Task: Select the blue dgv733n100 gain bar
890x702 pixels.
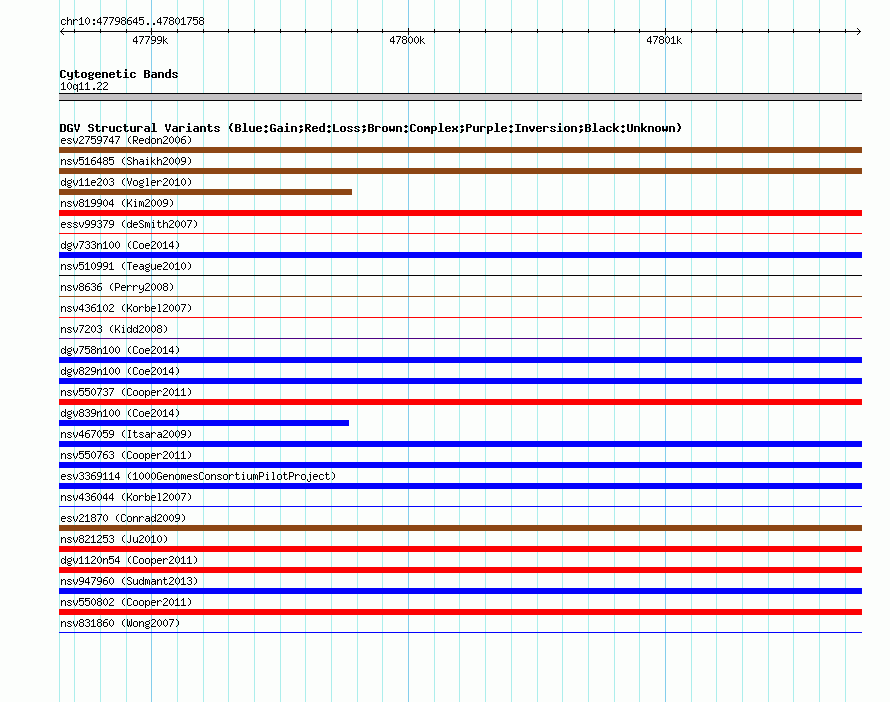Action: (460, 255)
